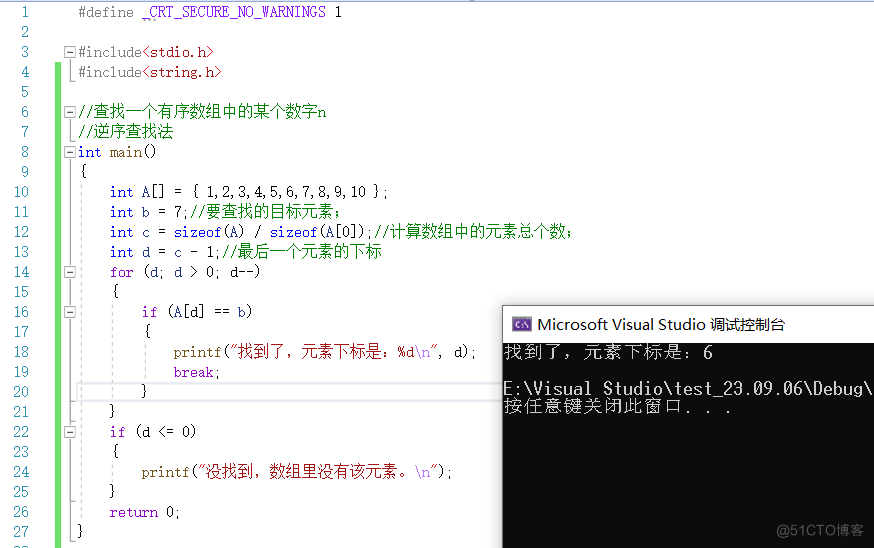The height and width of the screenshot is (548, 874).
Task: Click _CRT_SECURE_NO_WARNINGS macro name
Action: [x=234, y=12]
